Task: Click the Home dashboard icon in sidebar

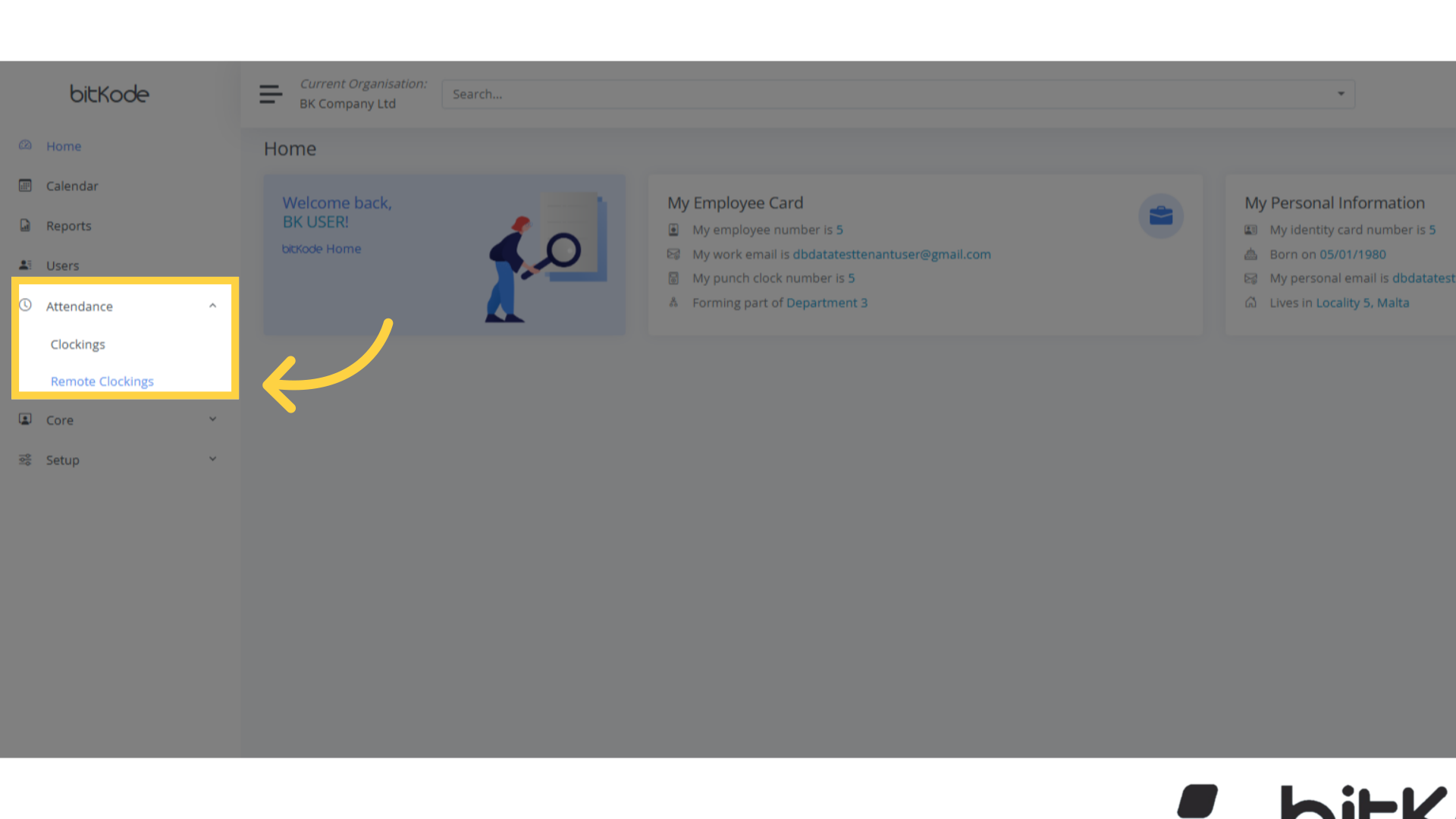Action: 25,145
